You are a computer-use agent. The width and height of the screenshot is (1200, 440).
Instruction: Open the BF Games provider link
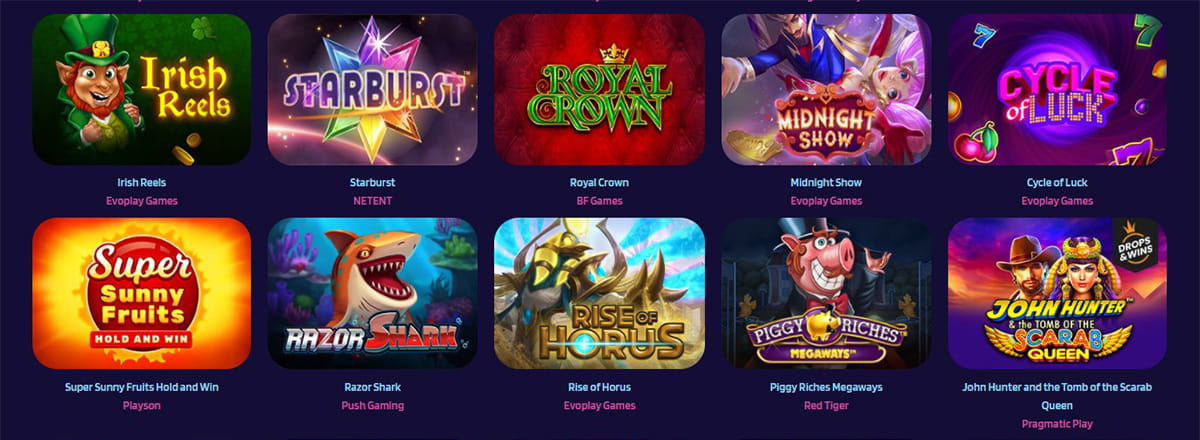point(599,201)
